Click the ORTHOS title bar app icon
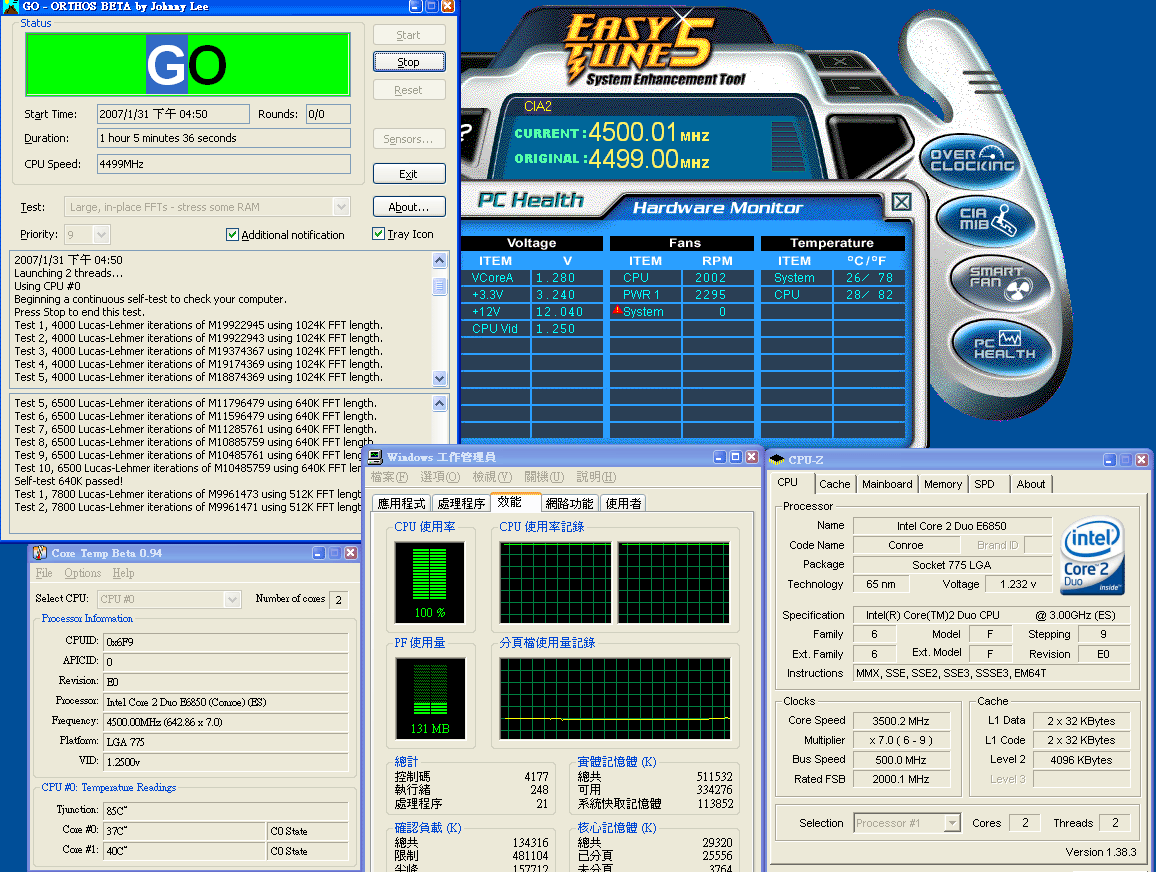 pyautogui.click(x=10, y=7)
